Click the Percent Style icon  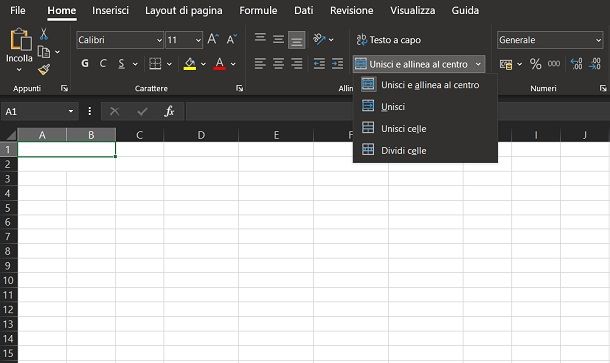coord(535,64)
